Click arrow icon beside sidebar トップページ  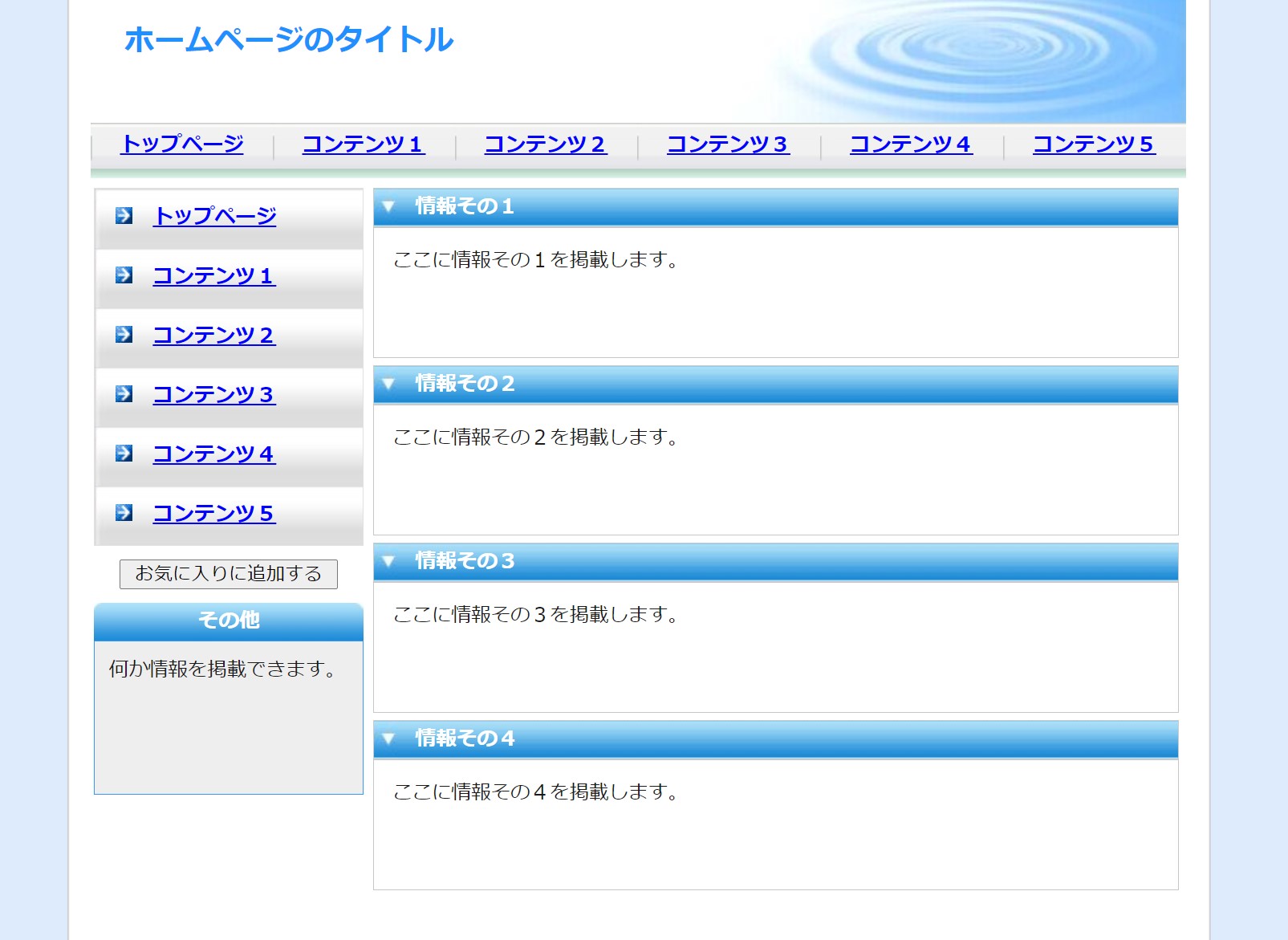point(124,215)
